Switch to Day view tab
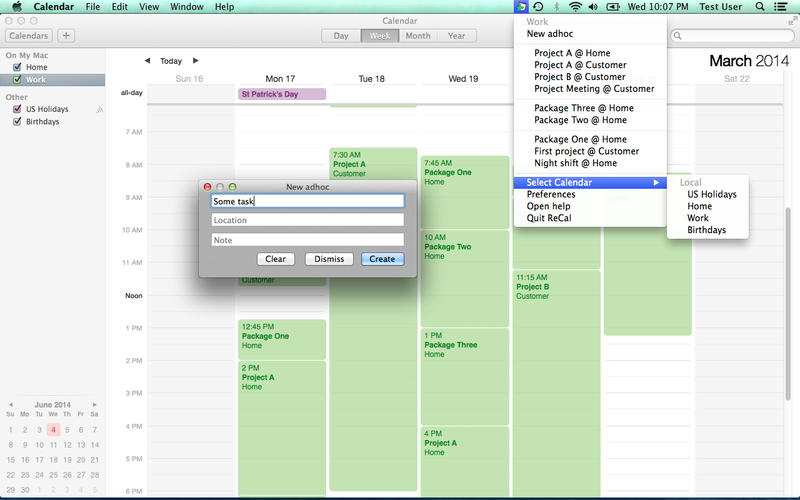 point(341,36)
